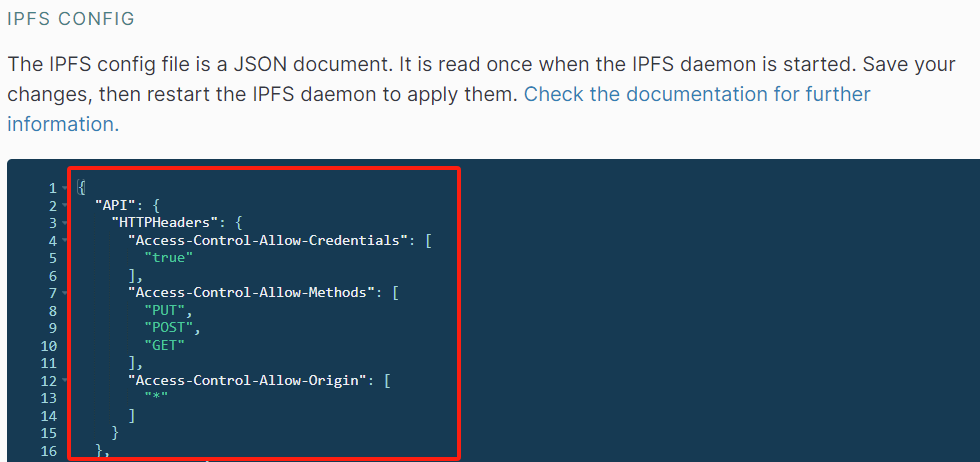980x462 pixels.
Task: Collapse the Access-Control-Allow-Methods array fold arrow
Action: point(64,293)
